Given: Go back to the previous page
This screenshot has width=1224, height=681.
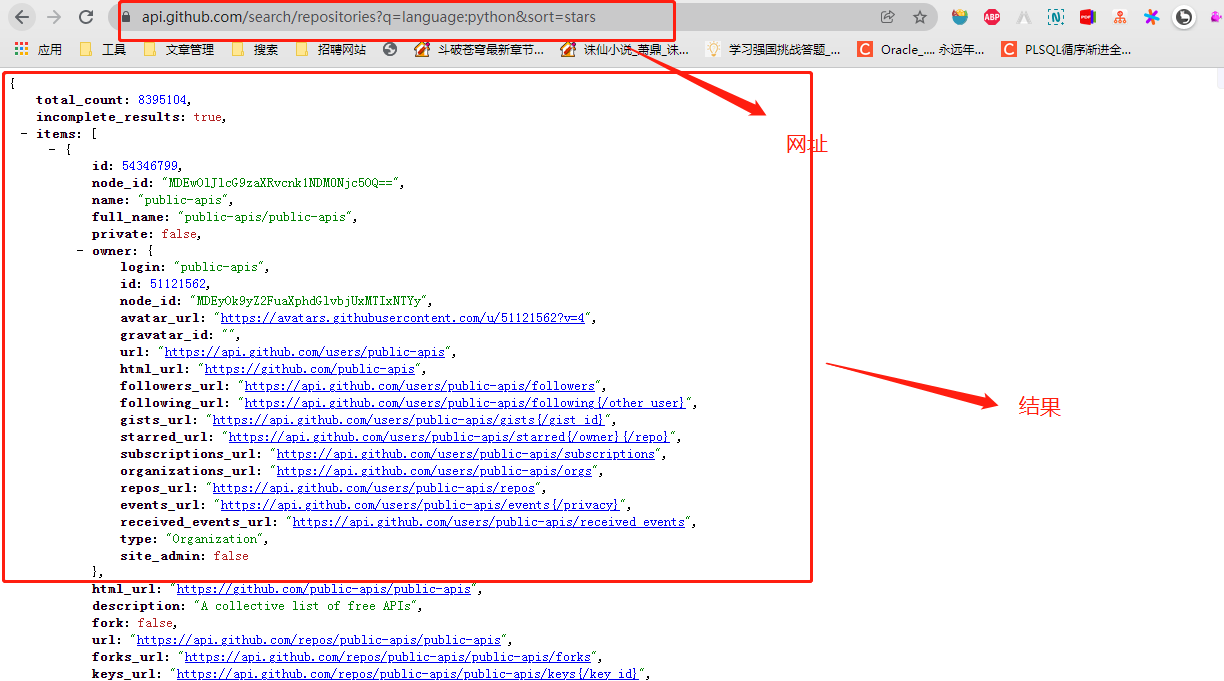Looking at the screenshot, I should pyautogui.click(x=22, y=17).
